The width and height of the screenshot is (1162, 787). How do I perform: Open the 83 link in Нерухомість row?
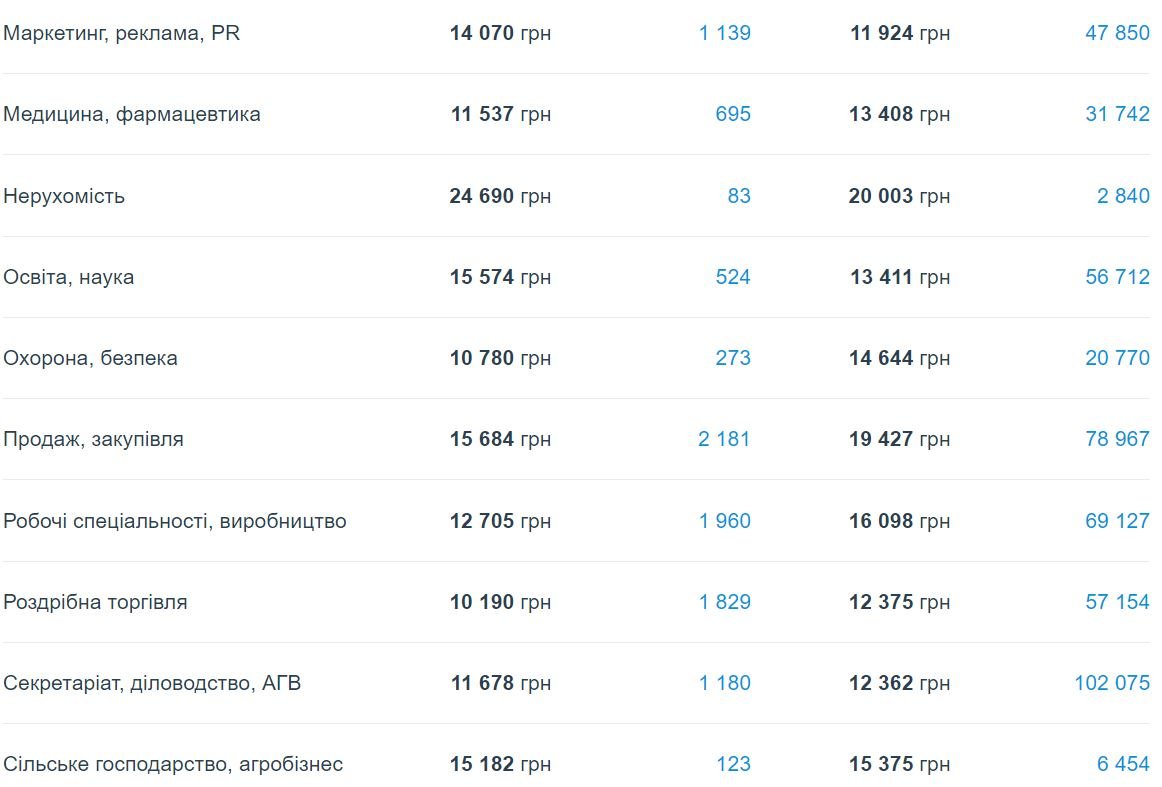(738, 196)
